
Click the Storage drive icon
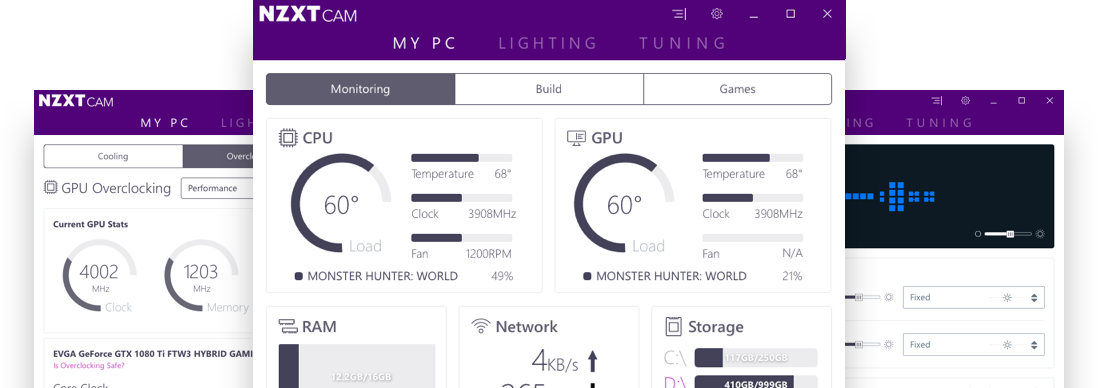(x=673, y=326)
